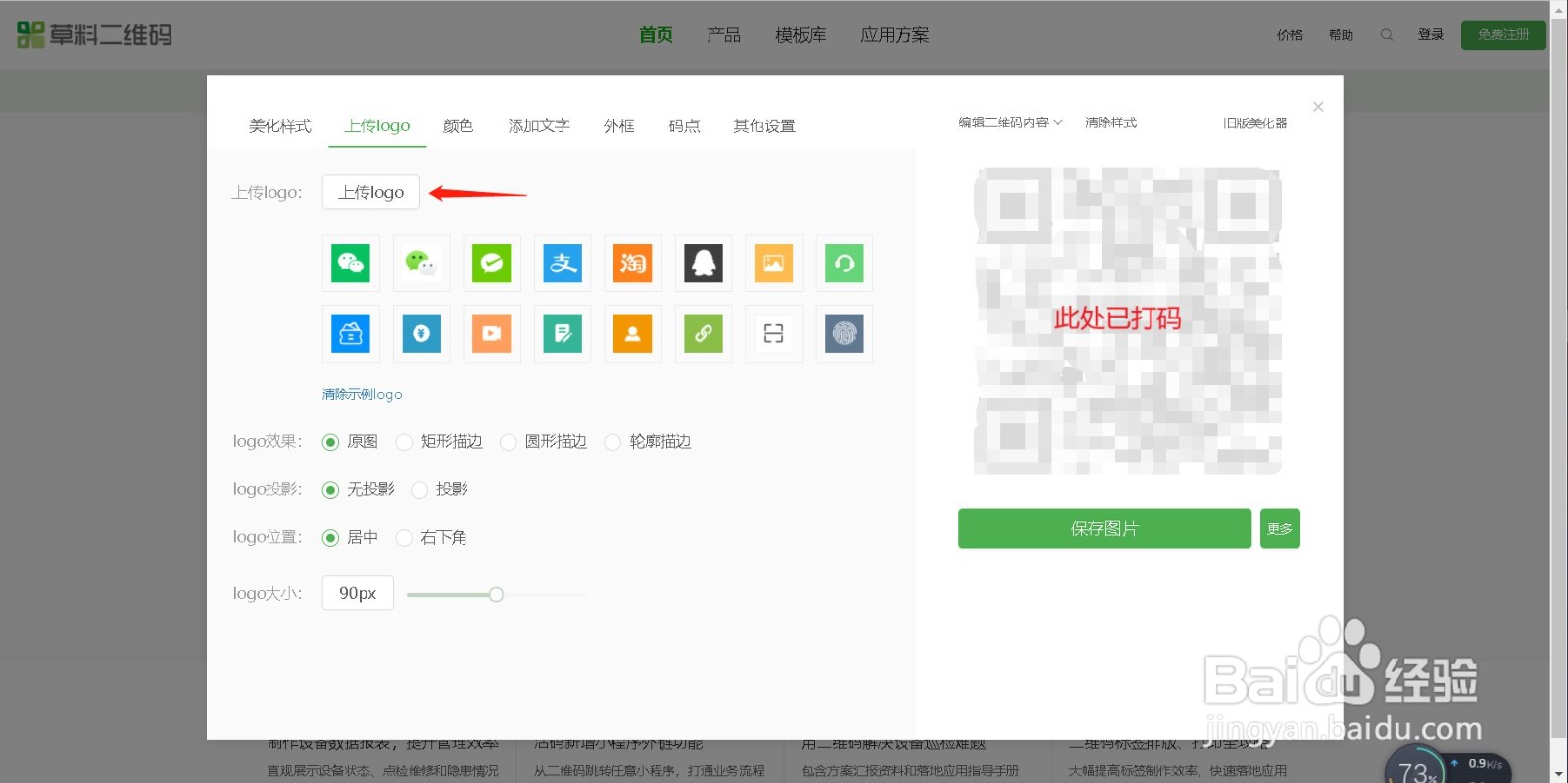Pick the scan frame sample logo
Image resolution: width=1568 pixels, height=783 pixels.
(x=774, y=334)
